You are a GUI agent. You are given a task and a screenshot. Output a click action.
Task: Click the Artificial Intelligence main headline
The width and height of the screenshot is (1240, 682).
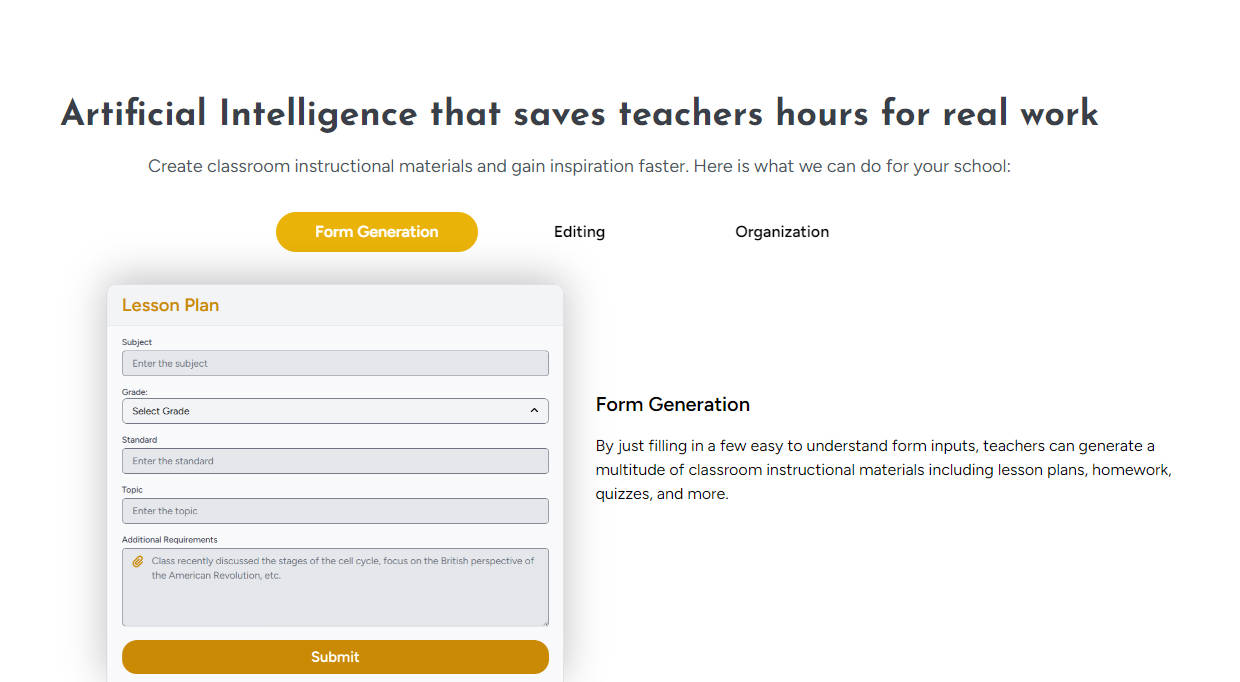point(579,114)
